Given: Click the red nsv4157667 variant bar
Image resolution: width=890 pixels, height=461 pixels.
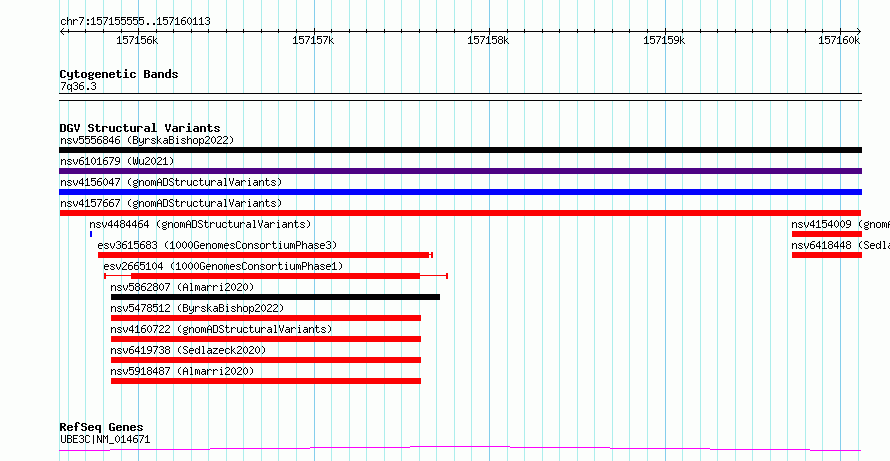Looking at the screenshot, I should click(x=460, y=213).
